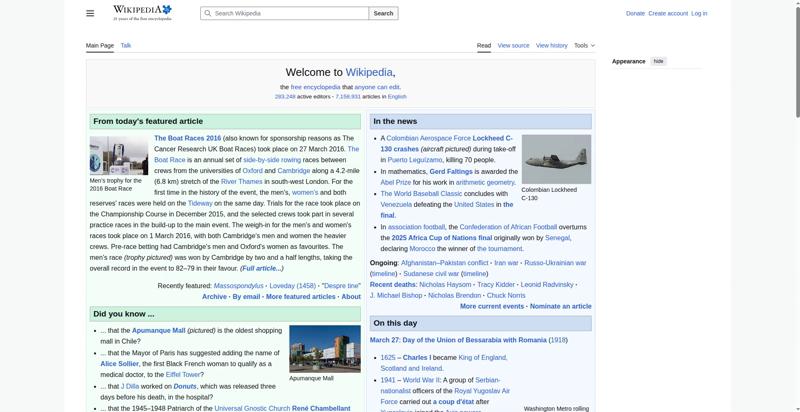The width and height of the screenshot is (800, 412).
Task: Open the More featured articles link
Action: (300, 297)
